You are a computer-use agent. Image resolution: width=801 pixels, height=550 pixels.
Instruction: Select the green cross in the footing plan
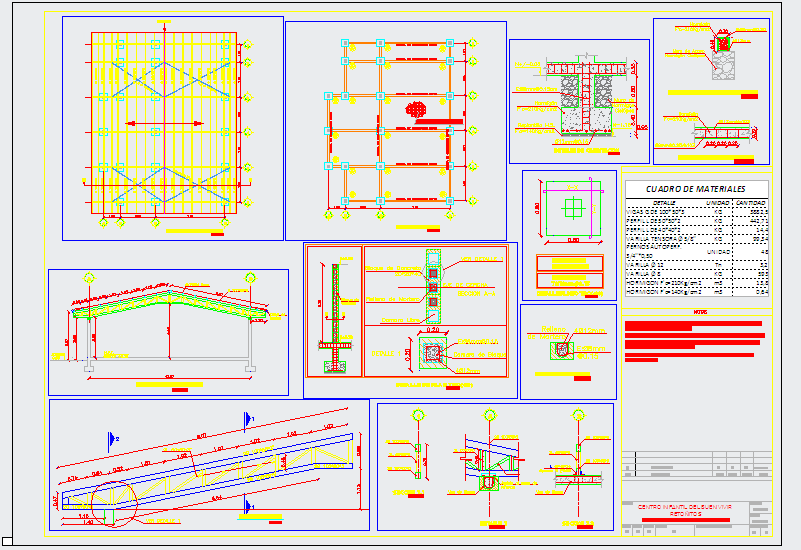[x=570, y=208]
